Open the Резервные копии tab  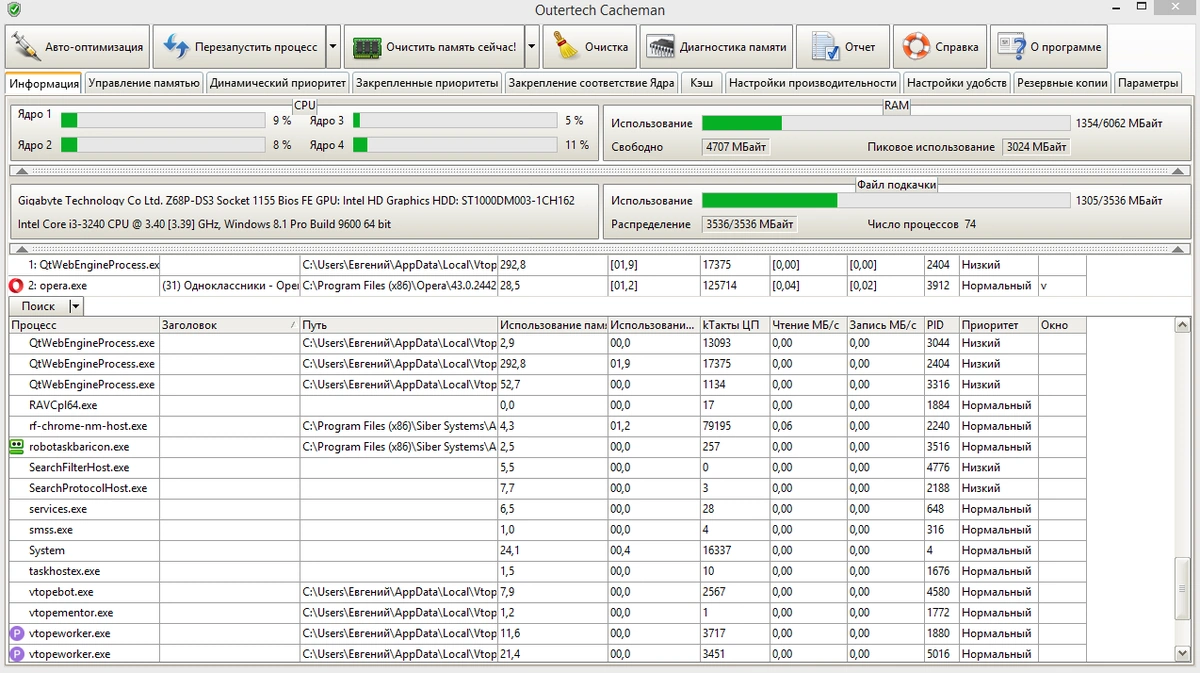click(x=1062, y=83)
